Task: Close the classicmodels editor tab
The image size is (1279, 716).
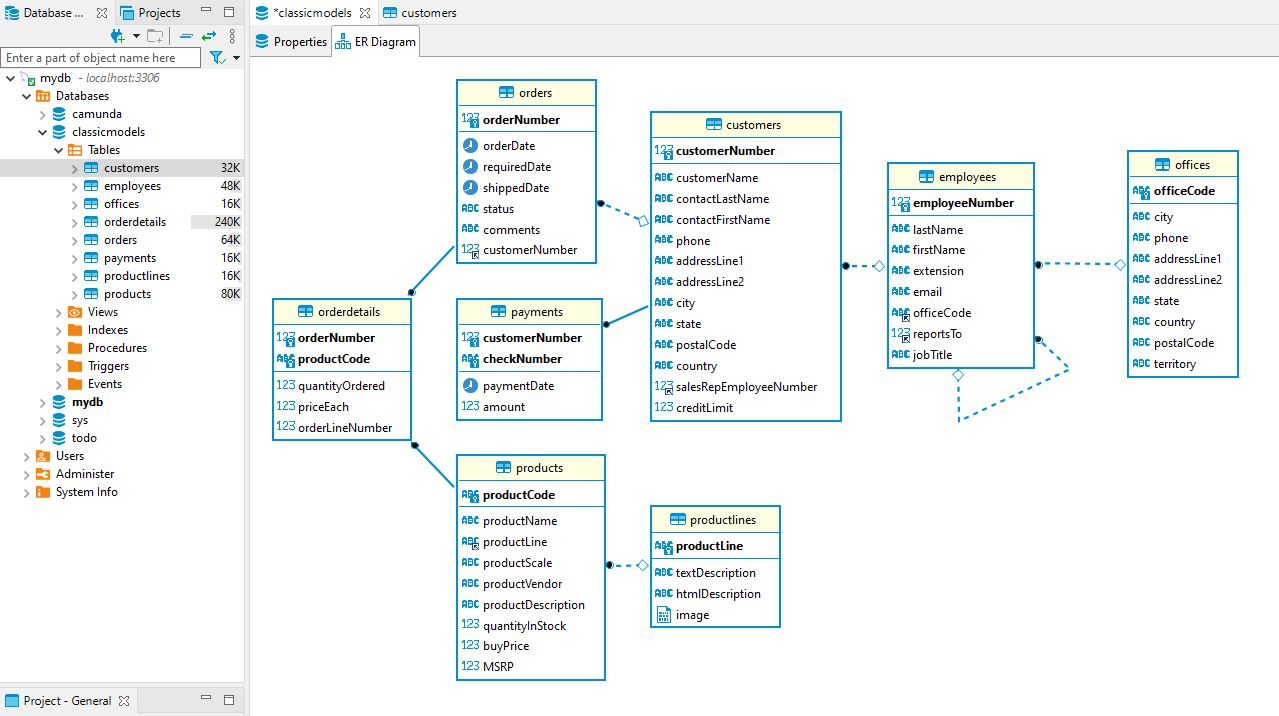Action: (365, 13)
